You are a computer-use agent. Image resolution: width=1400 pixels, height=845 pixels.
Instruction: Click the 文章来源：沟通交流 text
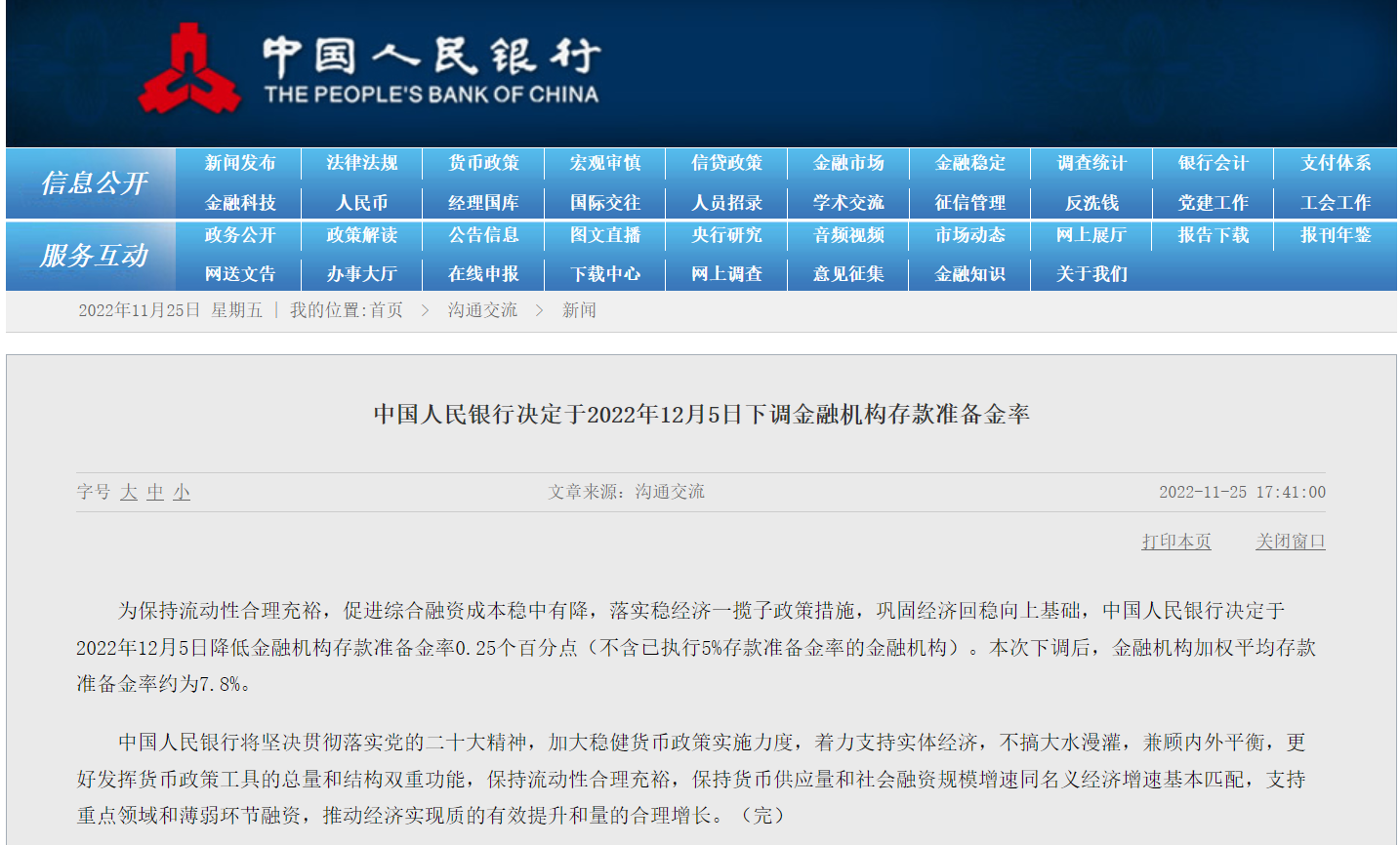pos(626,492)
